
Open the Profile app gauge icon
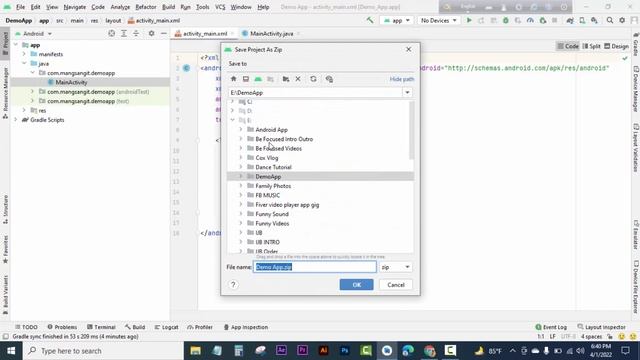[530, 20]
